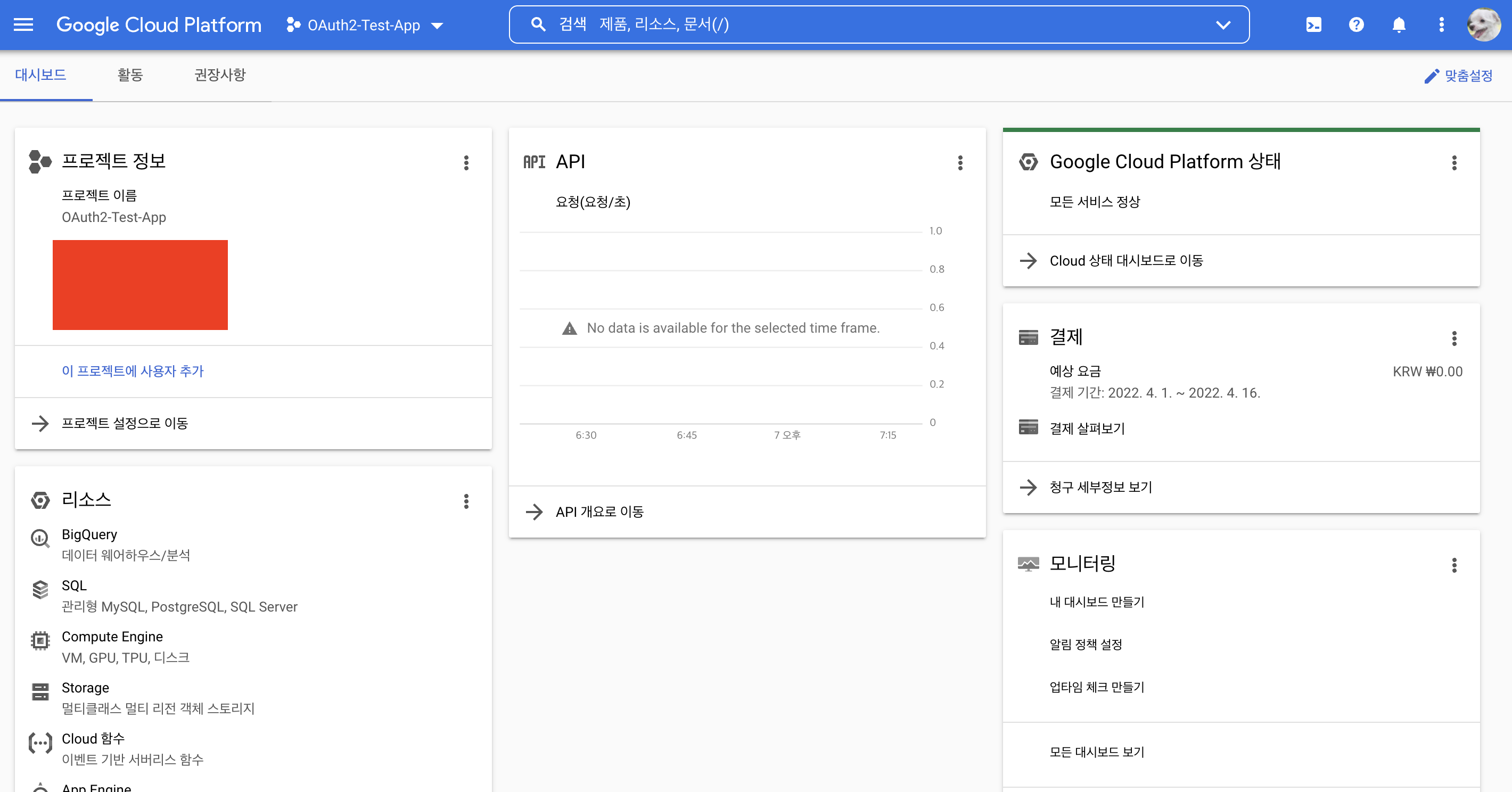Switch to the 활동 tab
Image resolution: width=1512 pixels, height=792 pixels.
coord(130,75)
